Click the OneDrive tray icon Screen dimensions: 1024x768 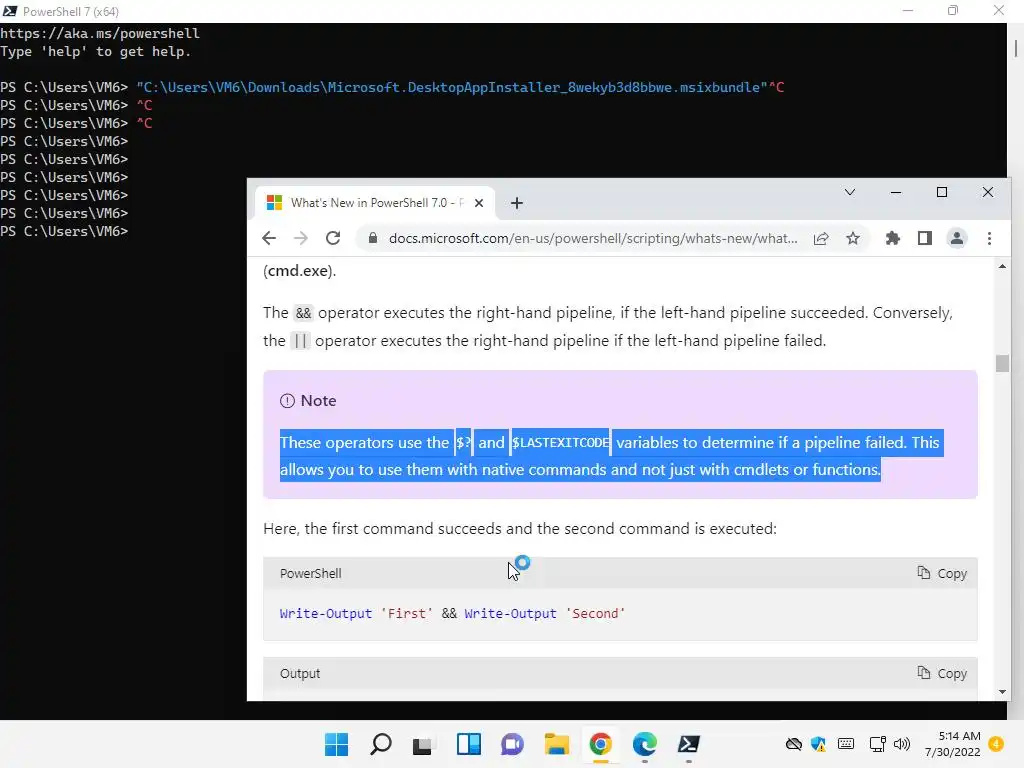click(x=793, y=744)
